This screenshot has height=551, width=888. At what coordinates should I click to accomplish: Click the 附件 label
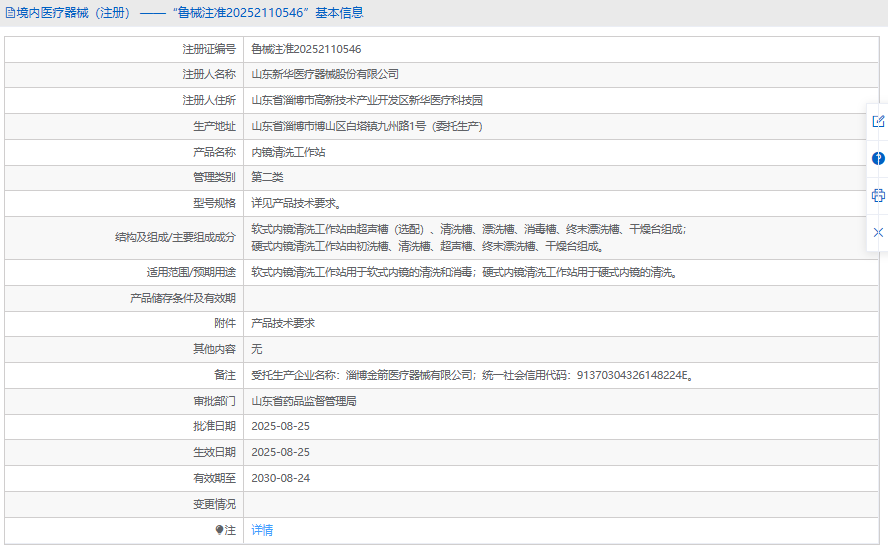point(225,323)
